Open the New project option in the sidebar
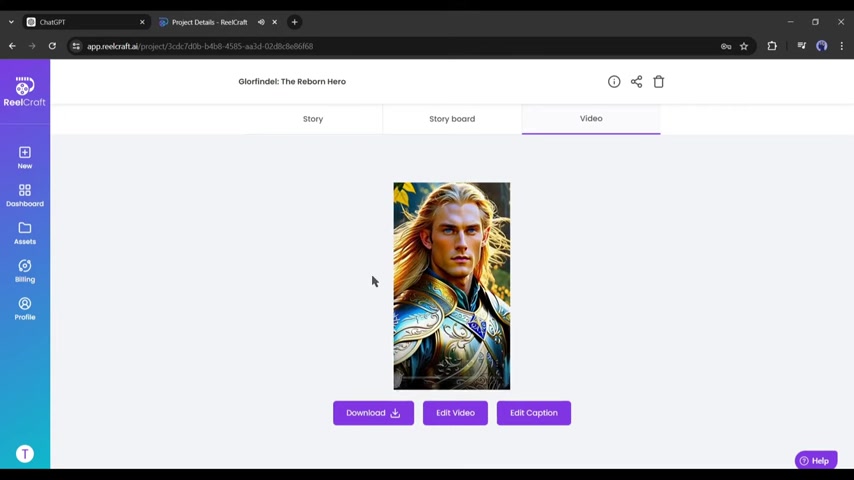This screenshot has height=480, width=854. (x=25, y=157)
